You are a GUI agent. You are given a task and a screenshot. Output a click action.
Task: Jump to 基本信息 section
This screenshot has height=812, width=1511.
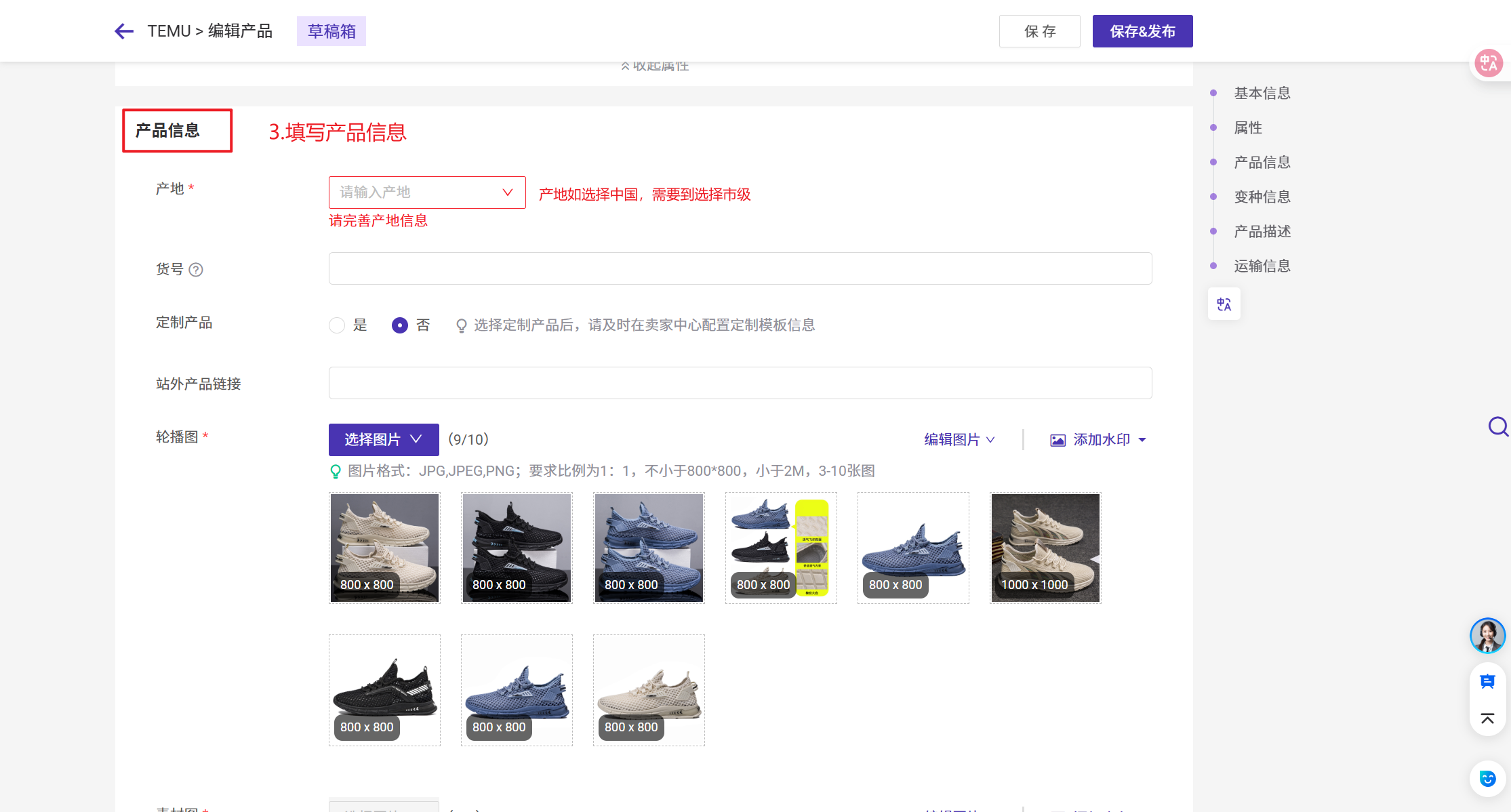click(1262, 93)
